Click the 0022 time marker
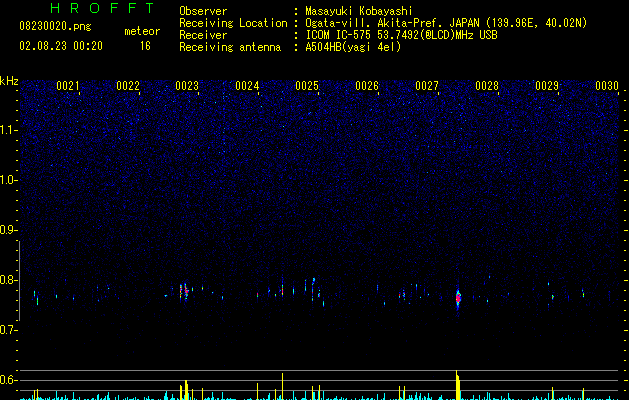629x400 pixels. (x=128, y=86)
